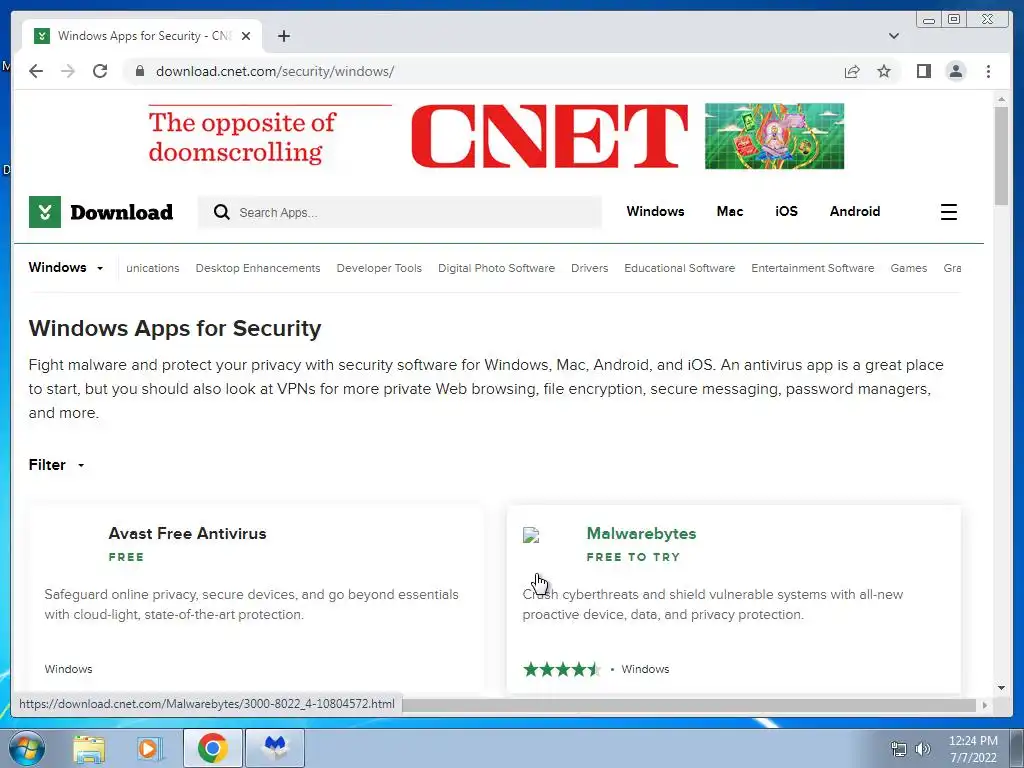Viewport: 1024px width, 768px height.
Task: Click the FREE label under Avast
Action: pos(126,557)
